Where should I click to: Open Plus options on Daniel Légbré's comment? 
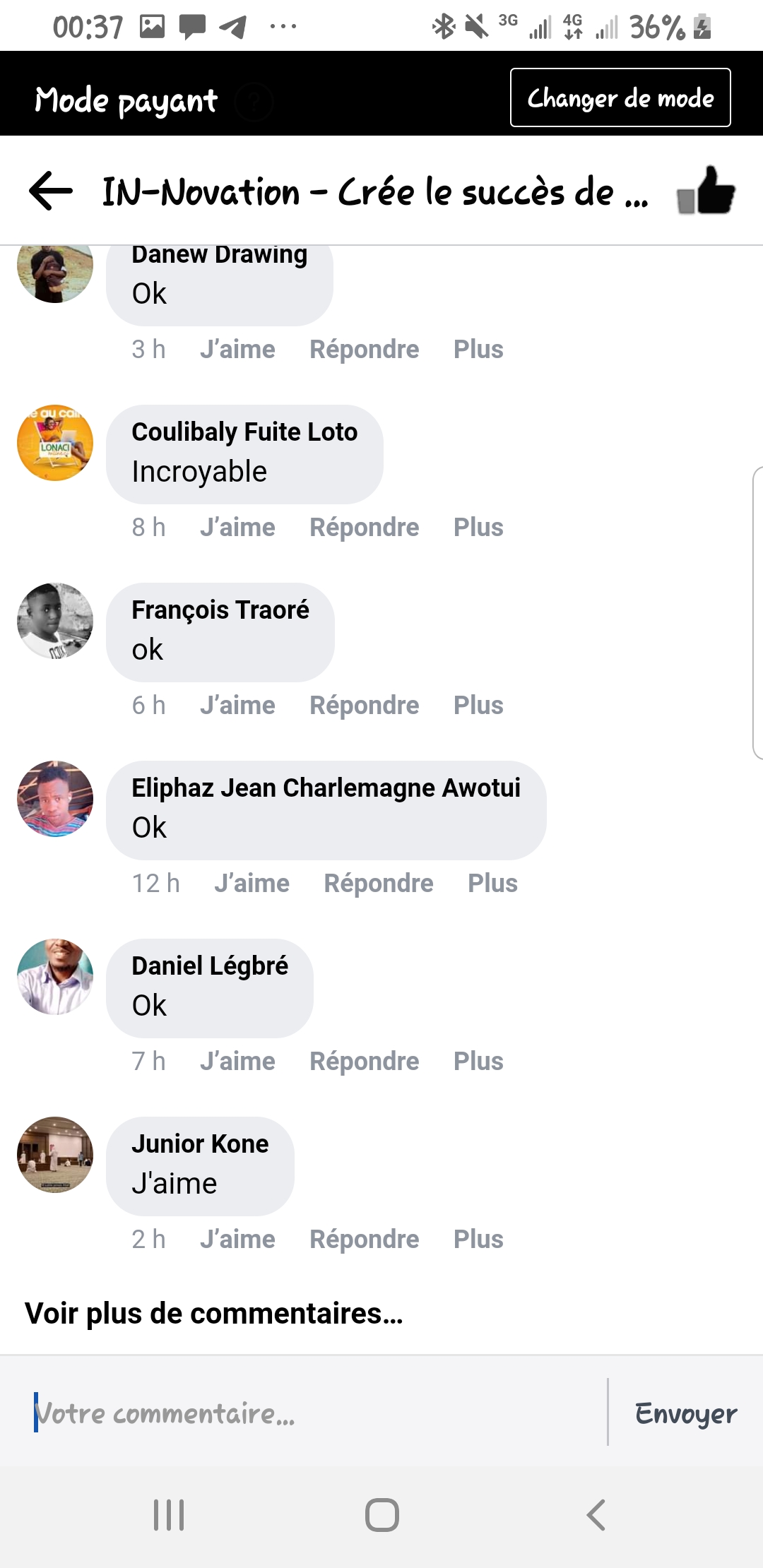point(478,1061)
